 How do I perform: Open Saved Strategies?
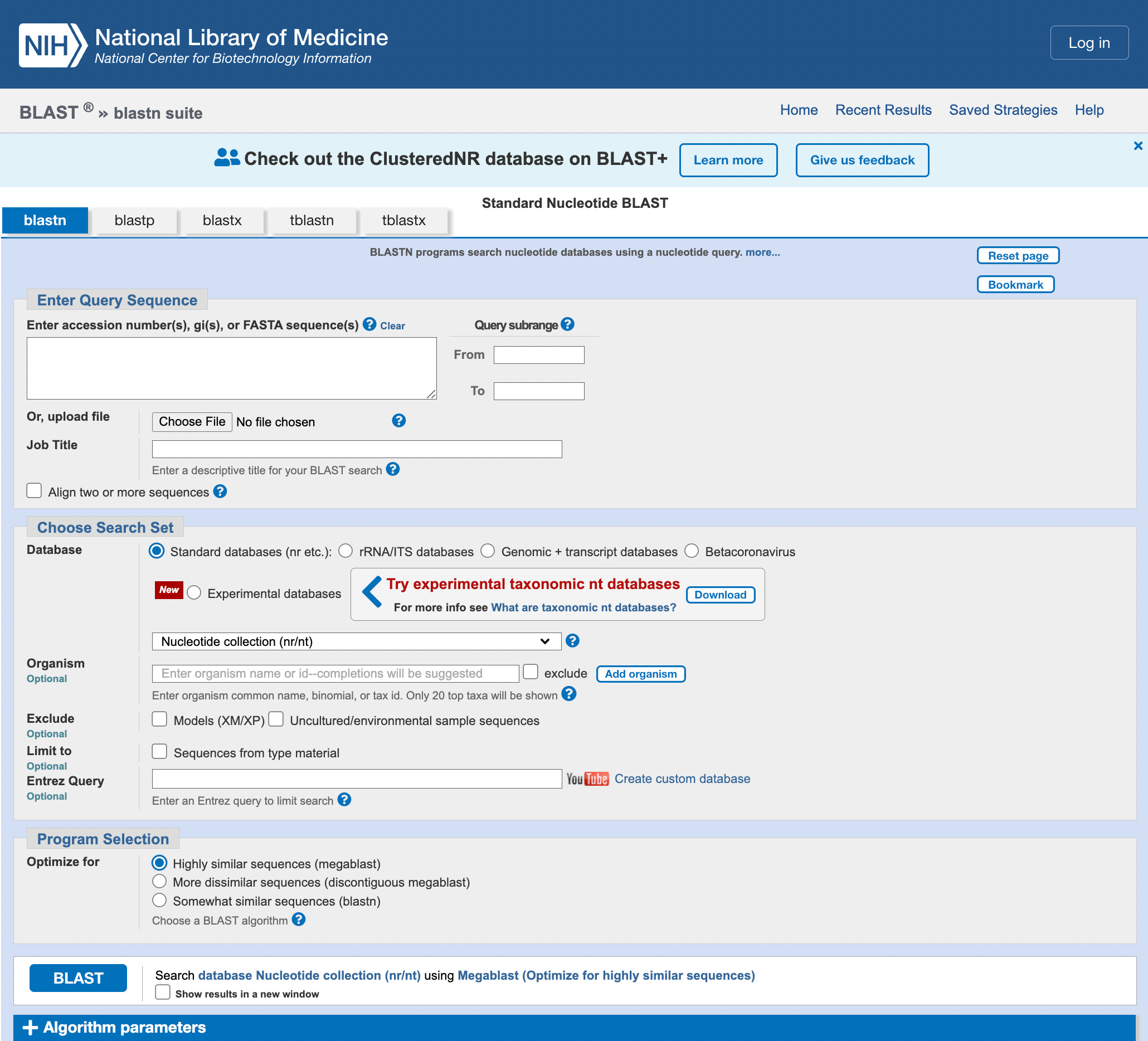(1003, 110)
